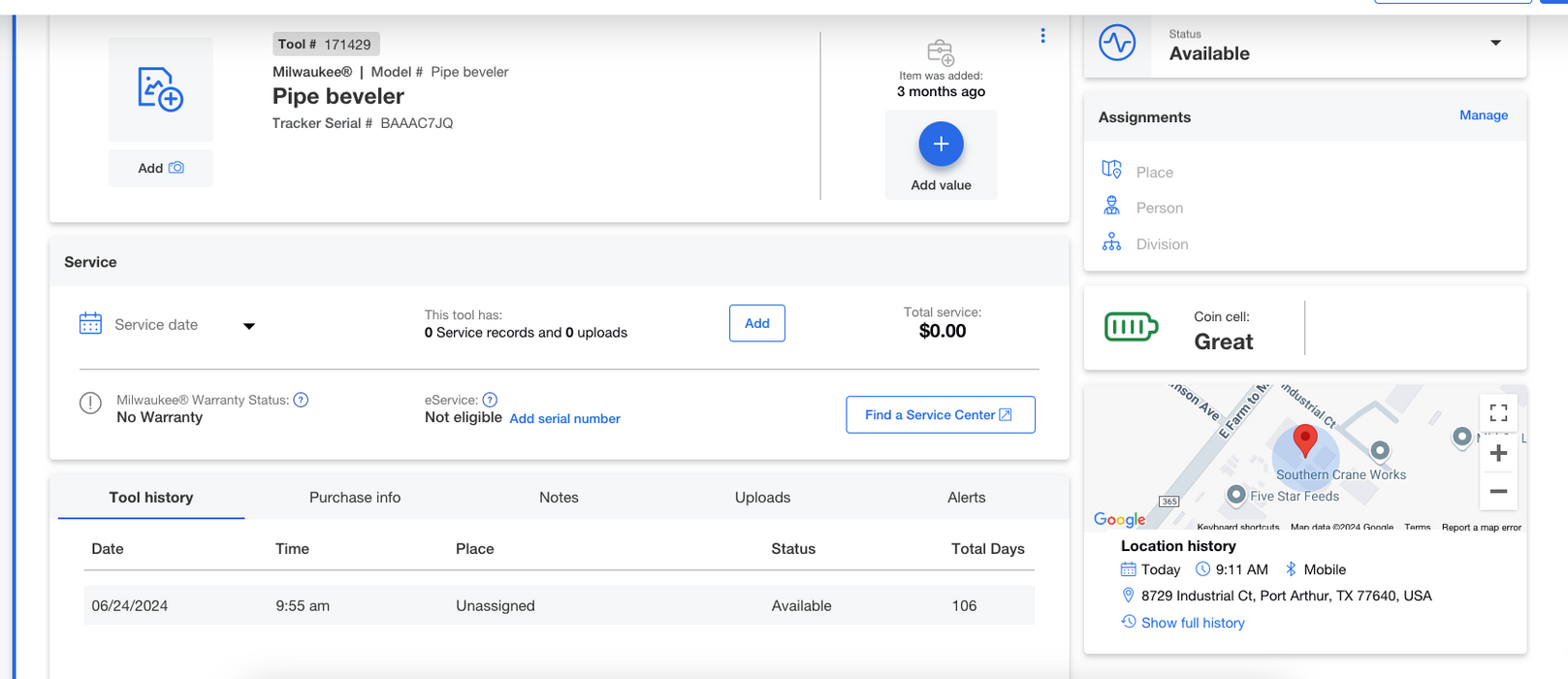Viewport: 1568px width, 679px height.
Task: Click the Add serial number link
Action: coord(564,419)
